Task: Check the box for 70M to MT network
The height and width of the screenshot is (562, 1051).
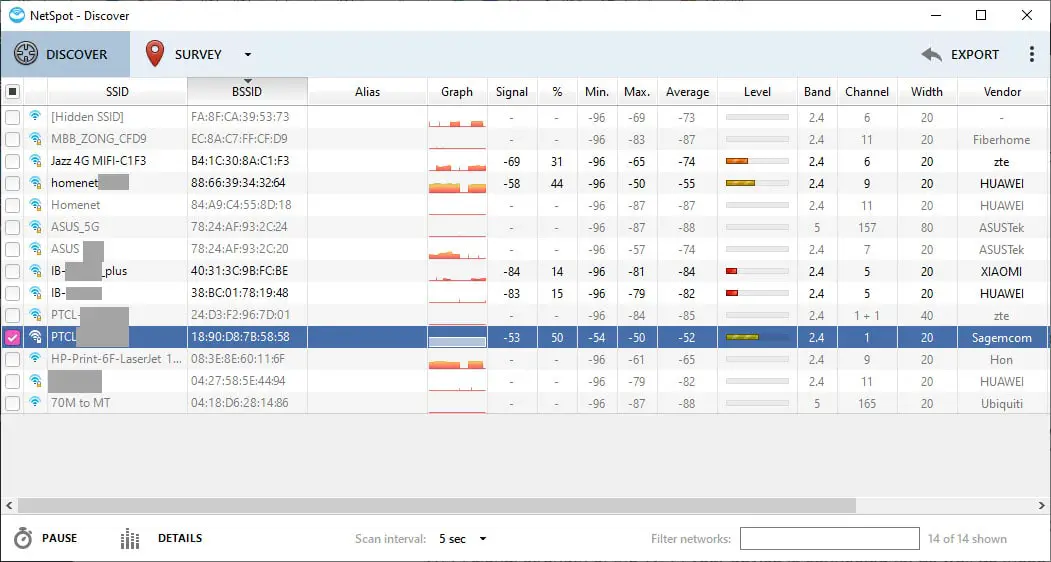Action: (x=13, y=404)
